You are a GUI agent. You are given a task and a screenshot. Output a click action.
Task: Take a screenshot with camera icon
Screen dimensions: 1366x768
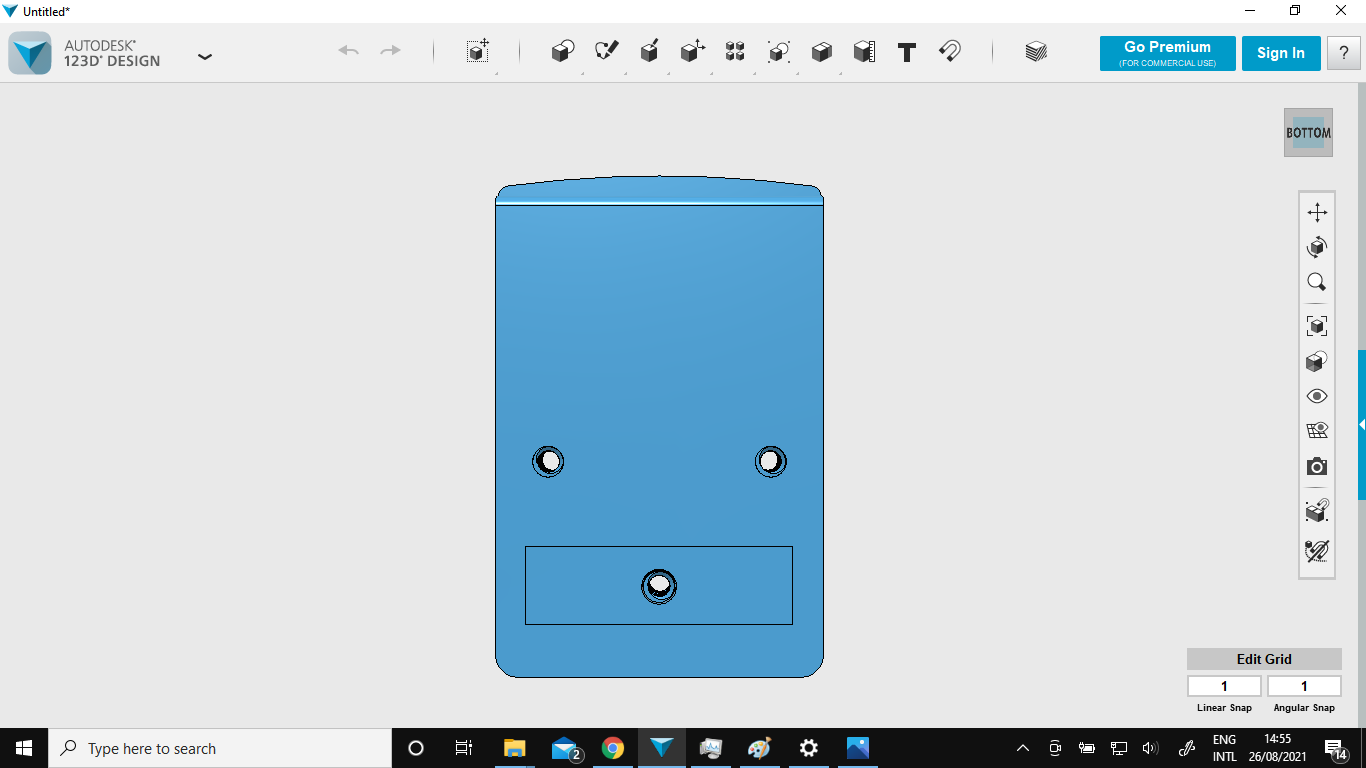(x=1317, y=467)
